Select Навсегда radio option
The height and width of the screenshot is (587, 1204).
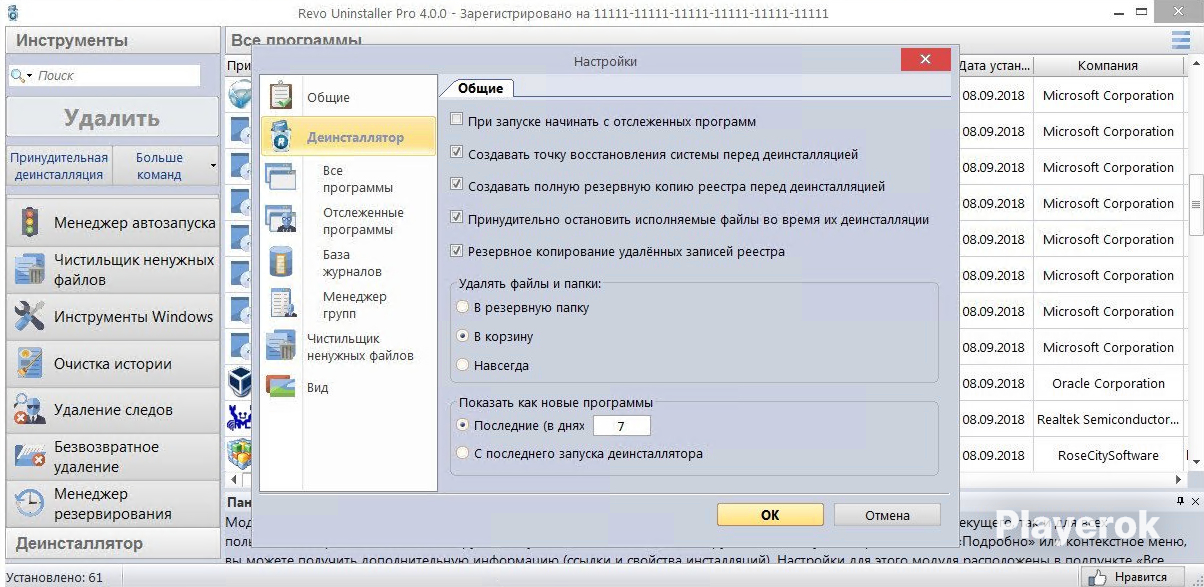tap(462, 365)
